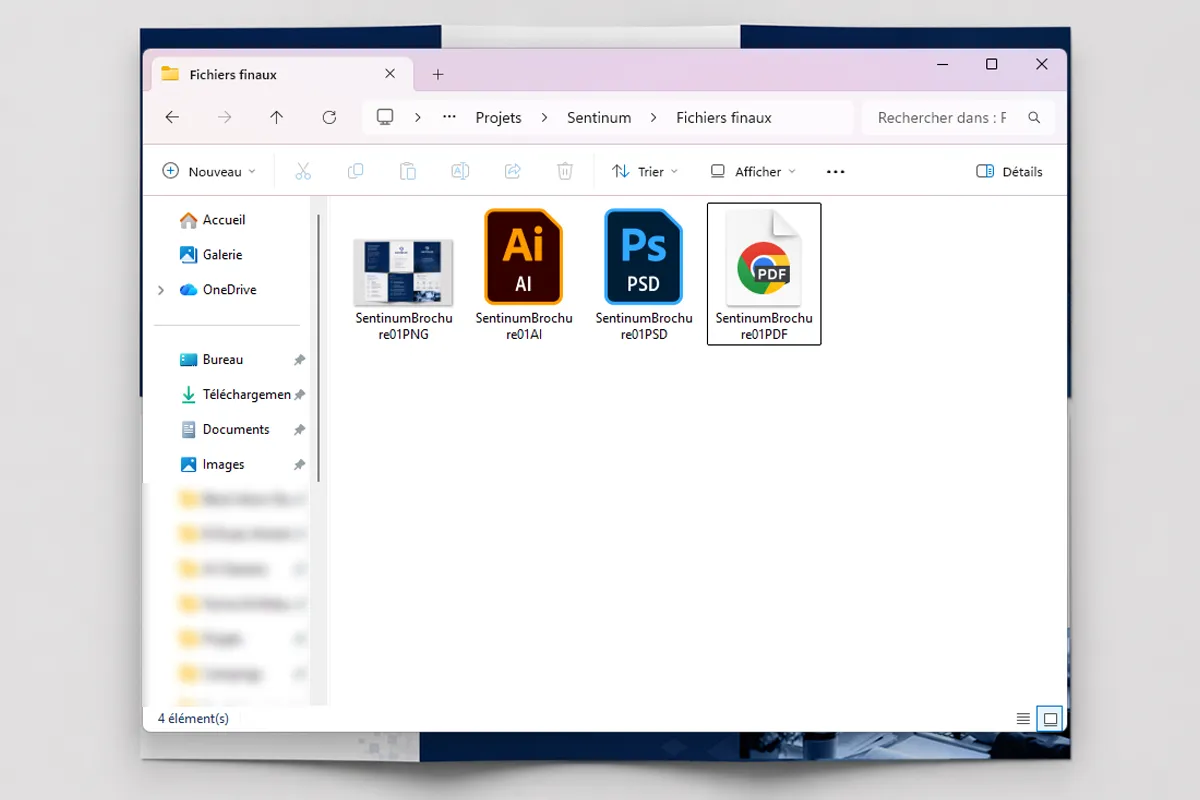Click the SentinumBrochure01PSD file name

(644, 326)
